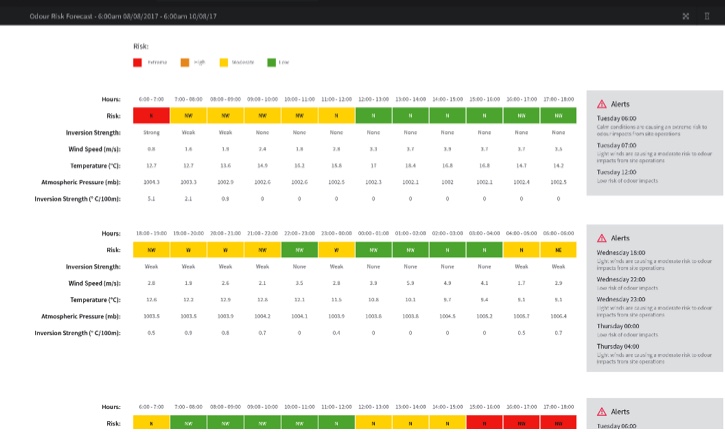The height and width of the screenshot is (432, 725).
Task: Click the '18.4' temperature value
Action: pyautogui.click(x=410, y=166)
